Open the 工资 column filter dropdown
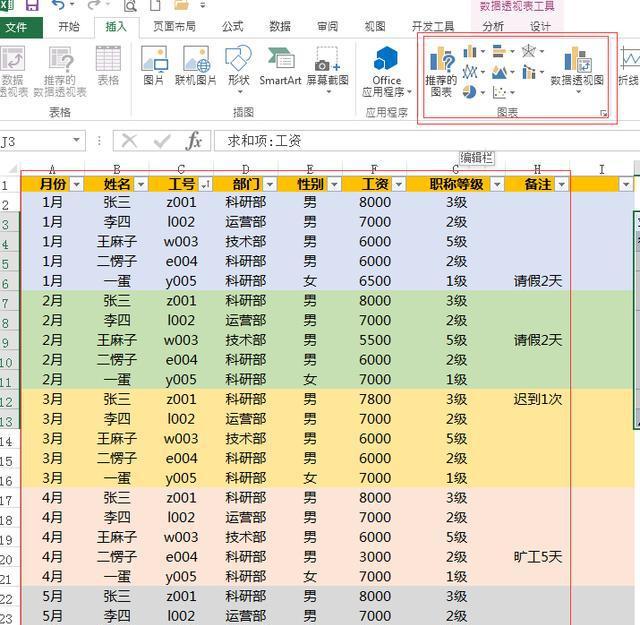This screenshot has height=625, width=640. [x=399, y=185]
